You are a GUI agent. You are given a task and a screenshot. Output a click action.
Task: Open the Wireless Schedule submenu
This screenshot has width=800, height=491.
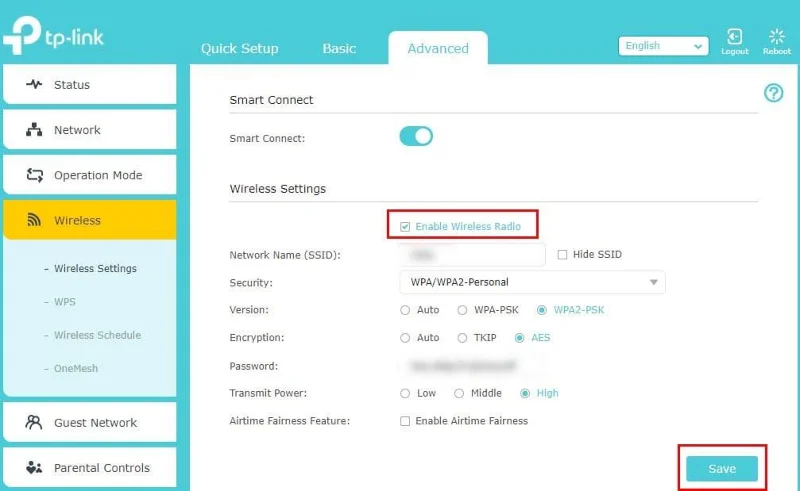[x=97, y=335]
